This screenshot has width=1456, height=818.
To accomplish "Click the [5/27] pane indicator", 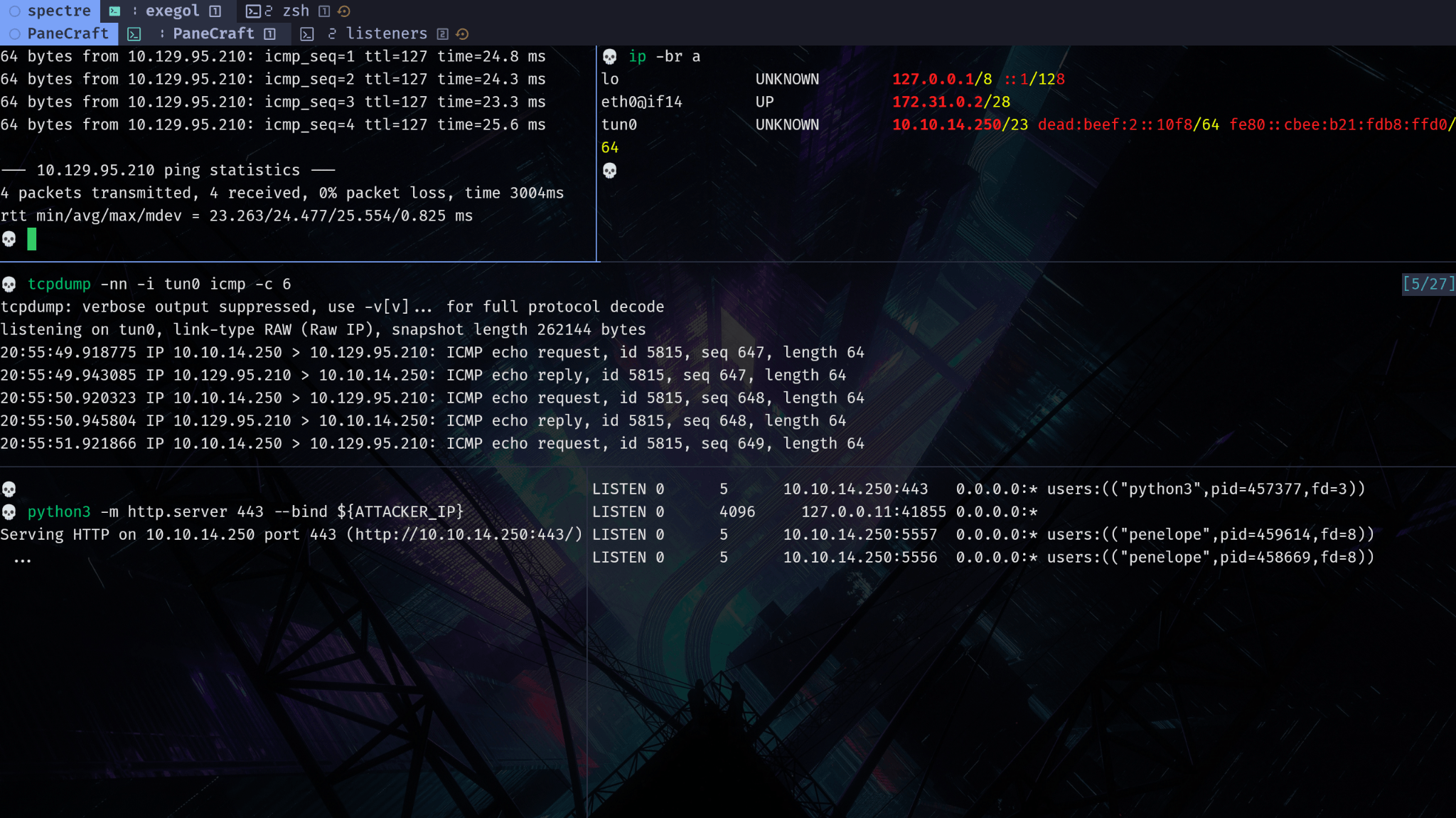I will (1426, 284).
